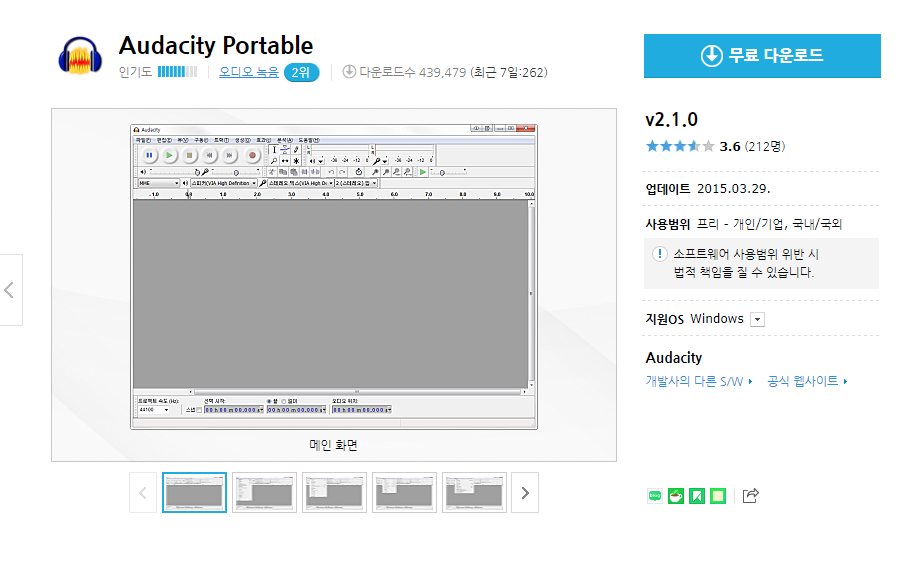The image size is (909, 562).
Task: Click the exclamation notice icon beside usage warning
Action: click(659, 254)
